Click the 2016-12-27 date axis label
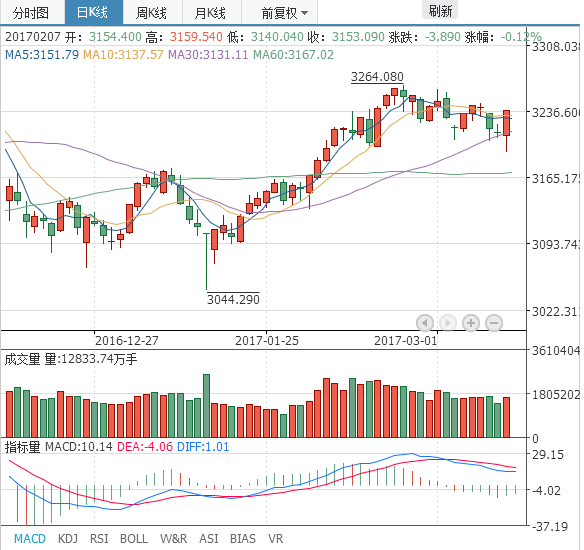 127,341
